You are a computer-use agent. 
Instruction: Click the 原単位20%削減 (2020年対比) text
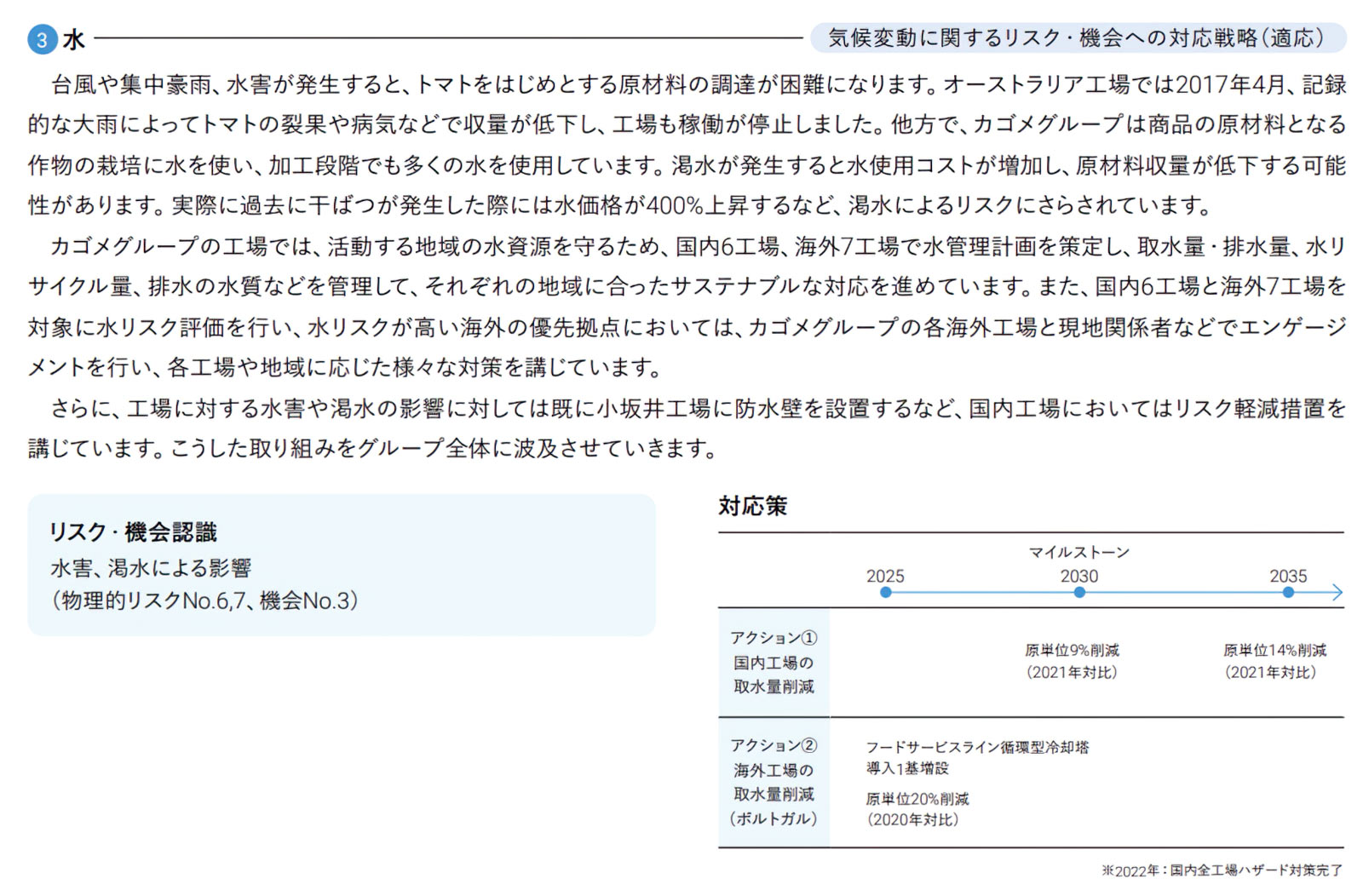pyautogui.click(x=917, y=809)
